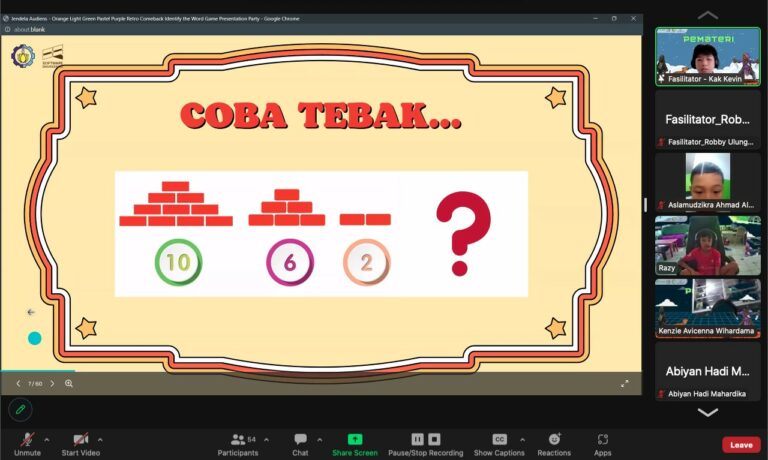Click the red Leave button
Screen dimensions: 768x460
(x=741, y=445)
